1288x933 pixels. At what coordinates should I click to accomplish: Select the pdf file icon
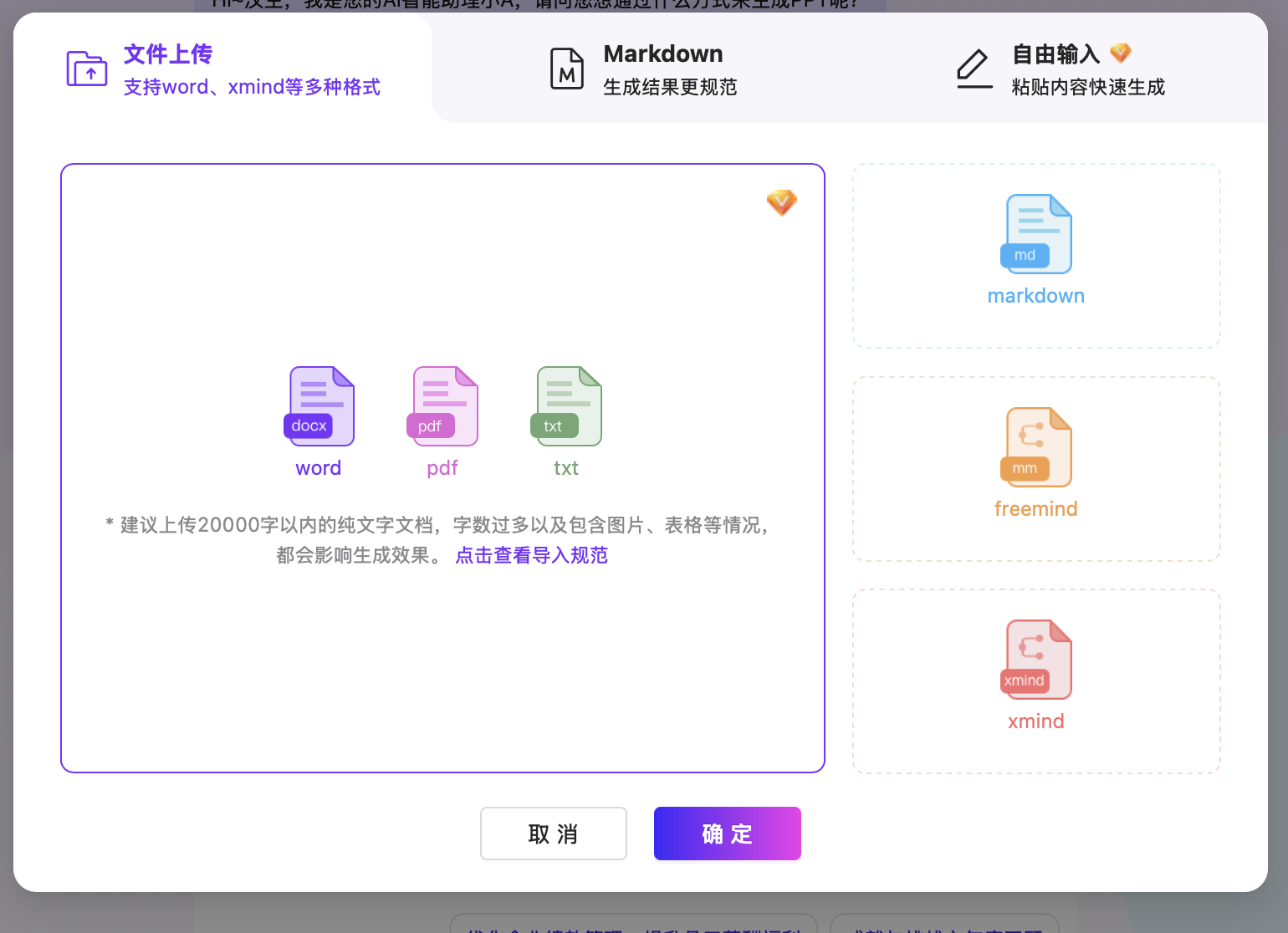pos(442,406)
